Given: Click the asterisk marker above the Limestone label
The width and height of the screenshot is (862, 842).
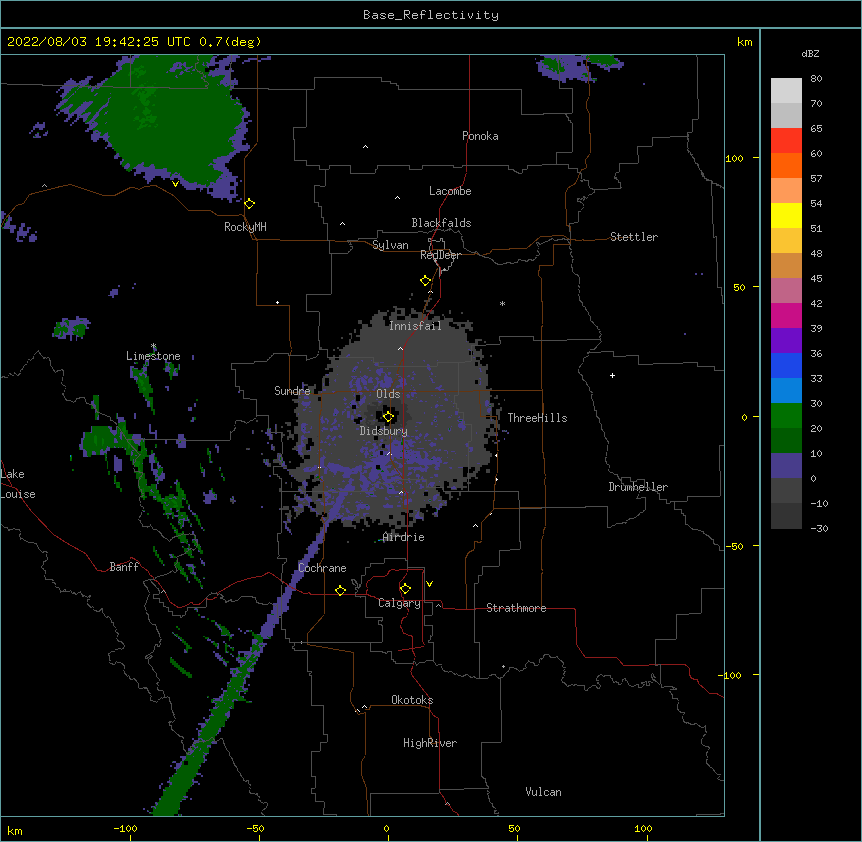Looking at the screenshot, I should tap(153, 346).
